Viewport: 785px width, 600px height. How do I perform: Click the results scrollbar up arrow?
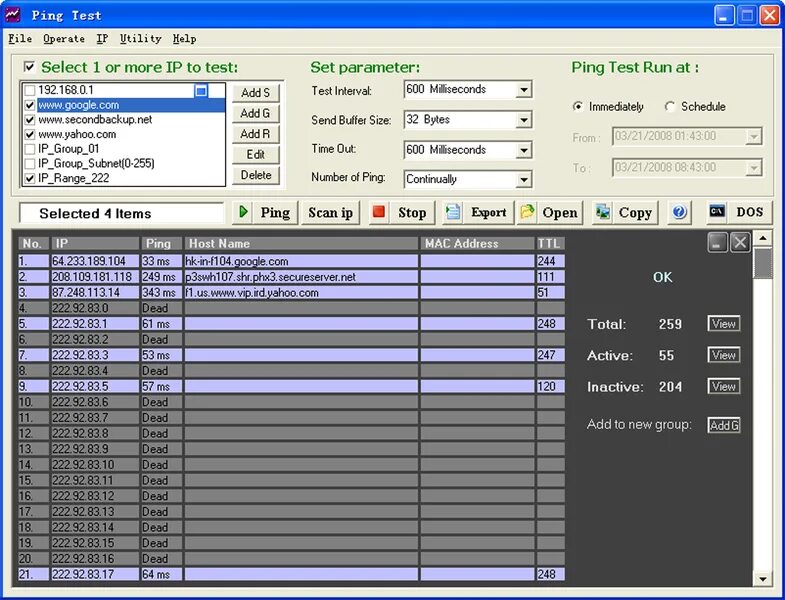click(x=762, y=238)
